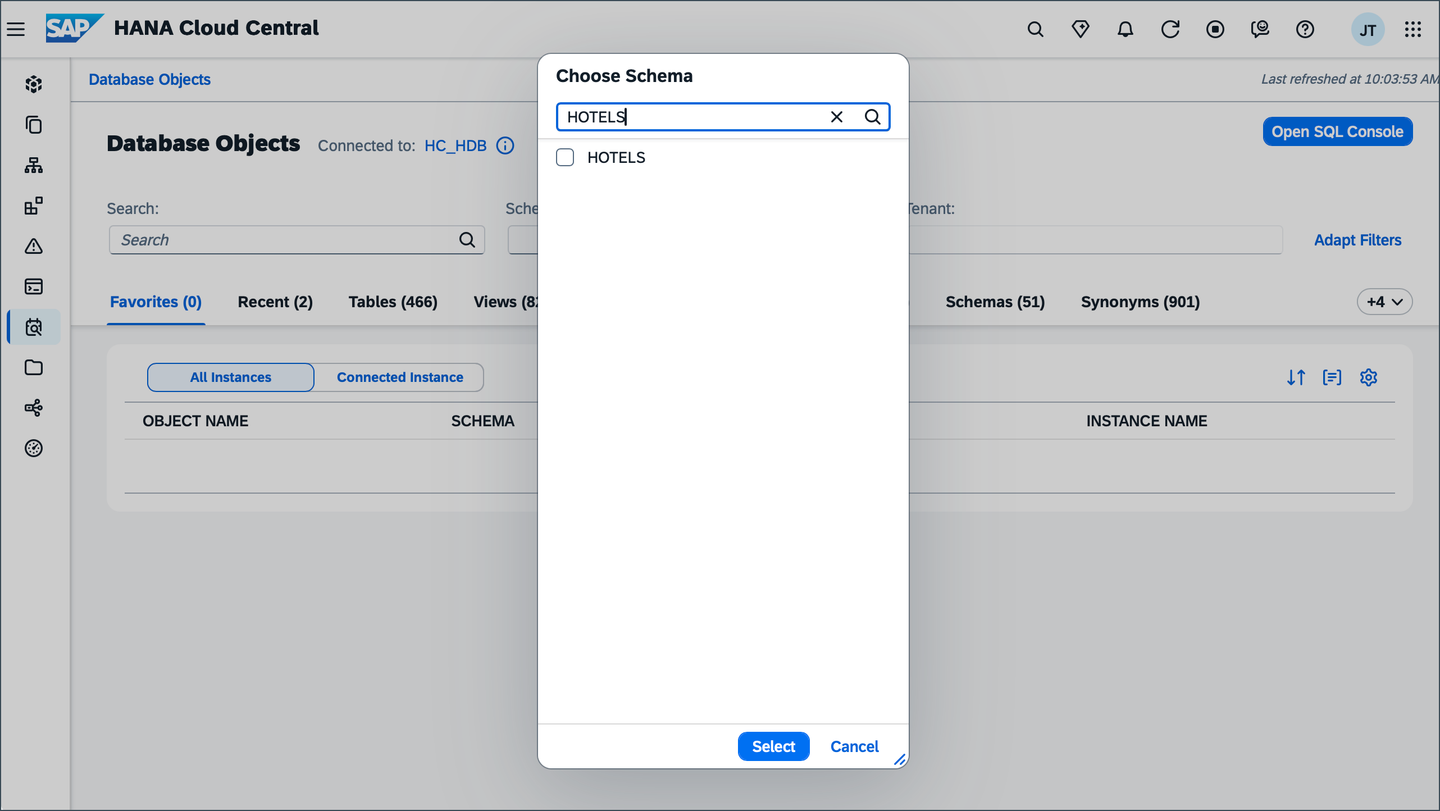Open the Schemas (51) tab
The image size is (1440, 811).
pyautogui.click(x=995, y=302)
